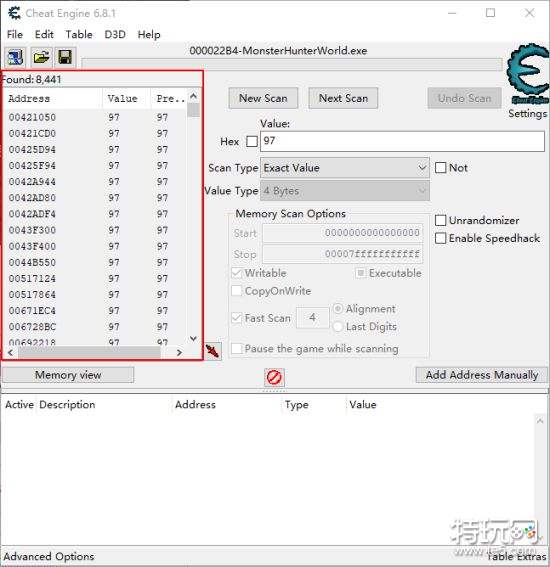Tick Enable Speedhack checkbox

coord(440,238)
